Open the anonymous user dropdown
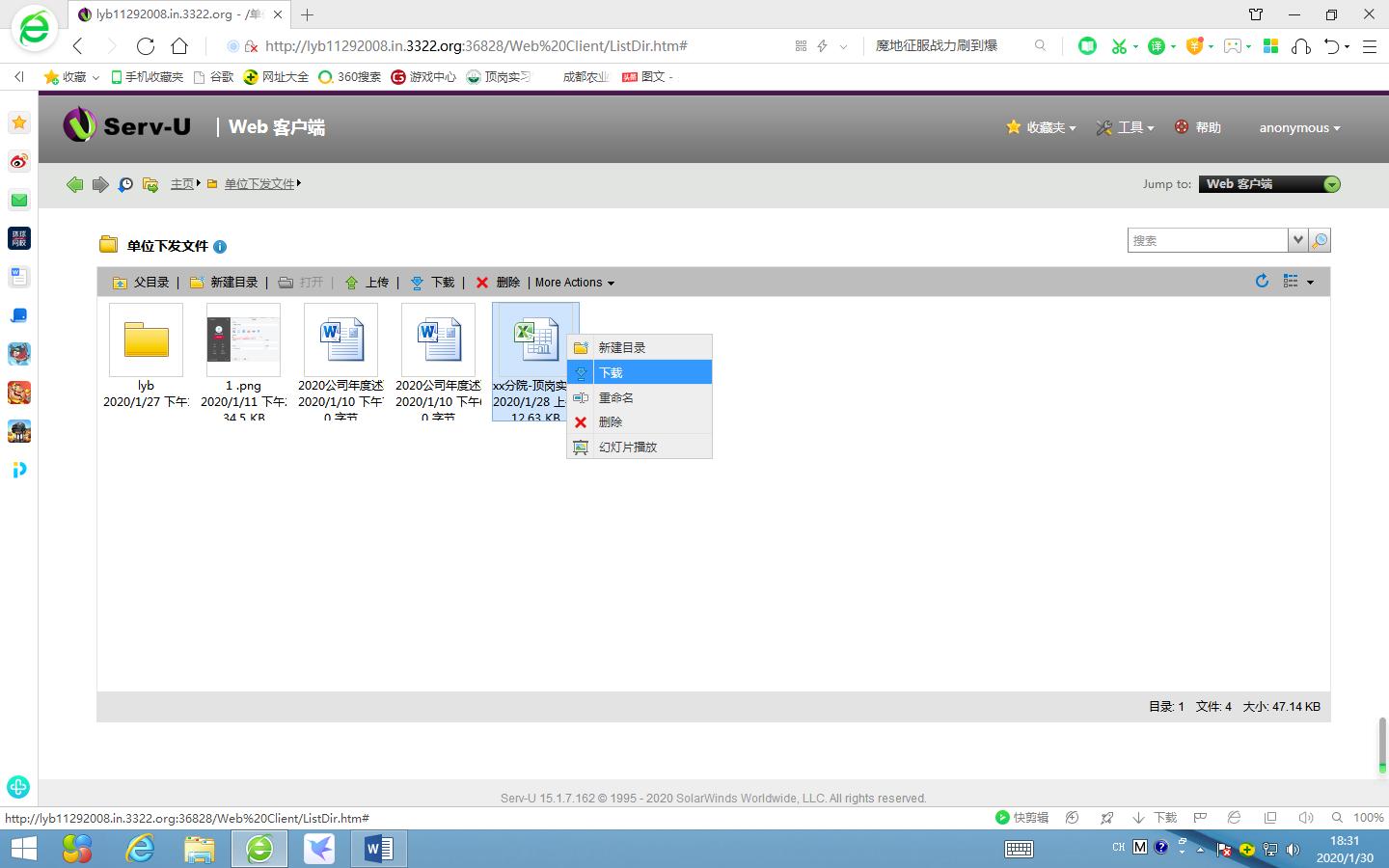The image size is (1389, 868). click(x=1299, y=127)
